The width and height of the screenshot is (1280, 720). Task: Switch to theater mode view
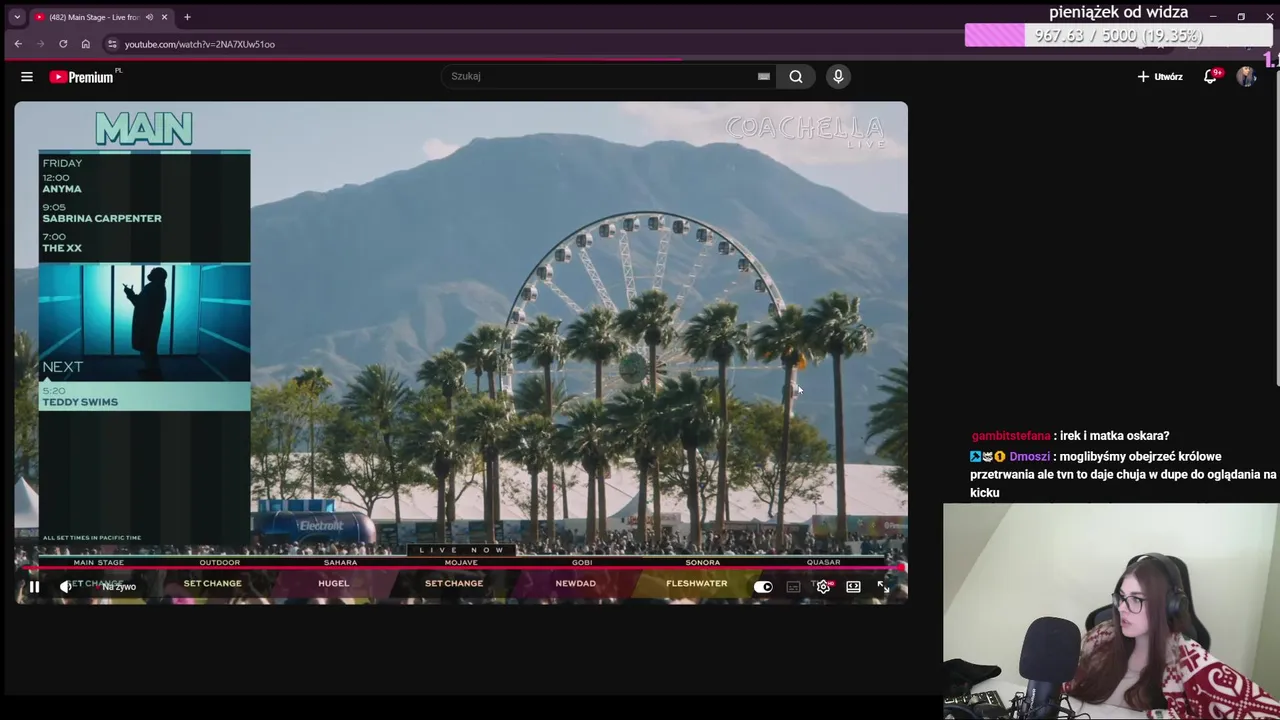click(853, 587)
